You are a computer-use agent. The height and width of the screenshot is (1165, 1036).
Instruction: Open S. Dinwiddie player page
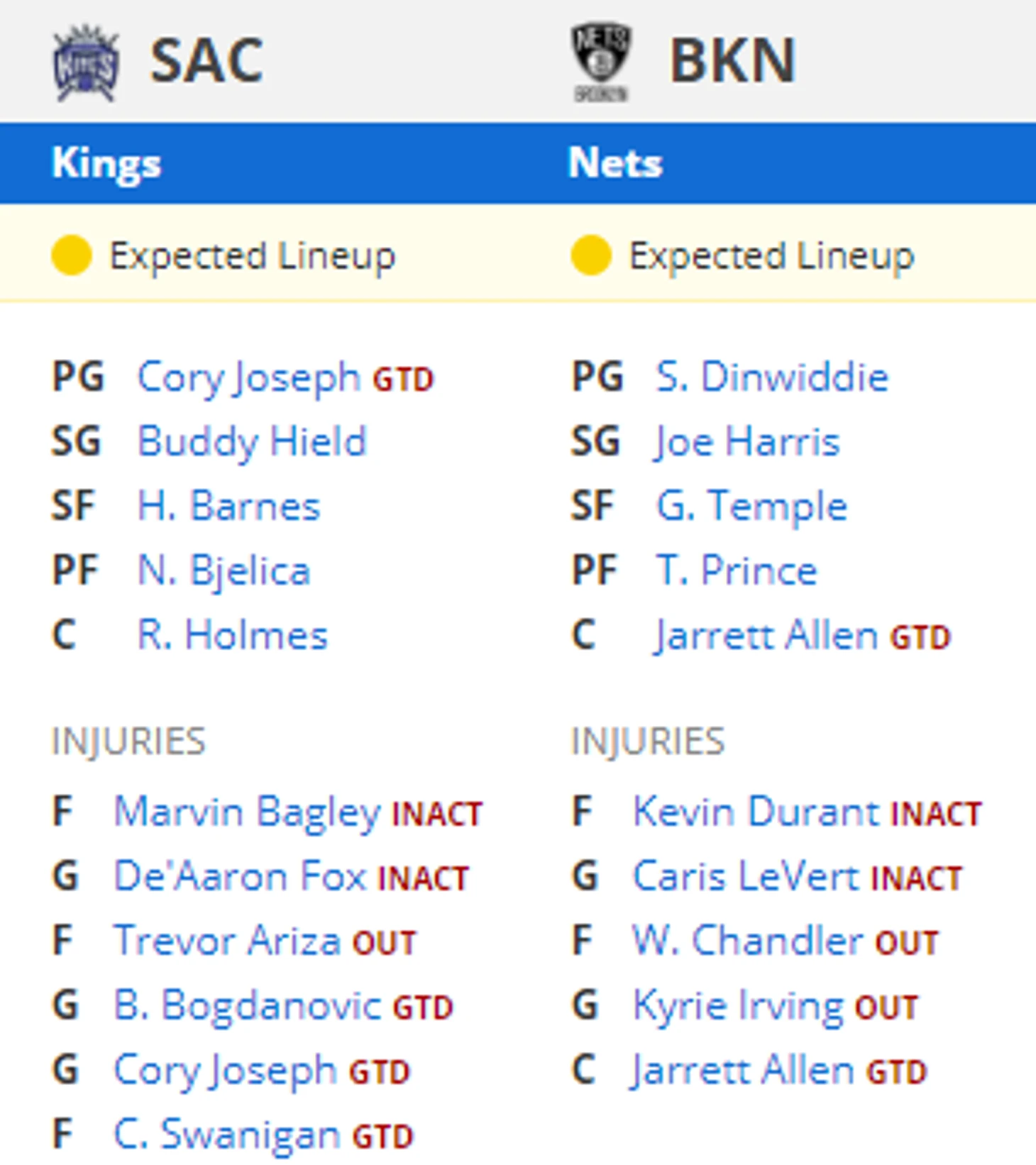pos(771,377)
